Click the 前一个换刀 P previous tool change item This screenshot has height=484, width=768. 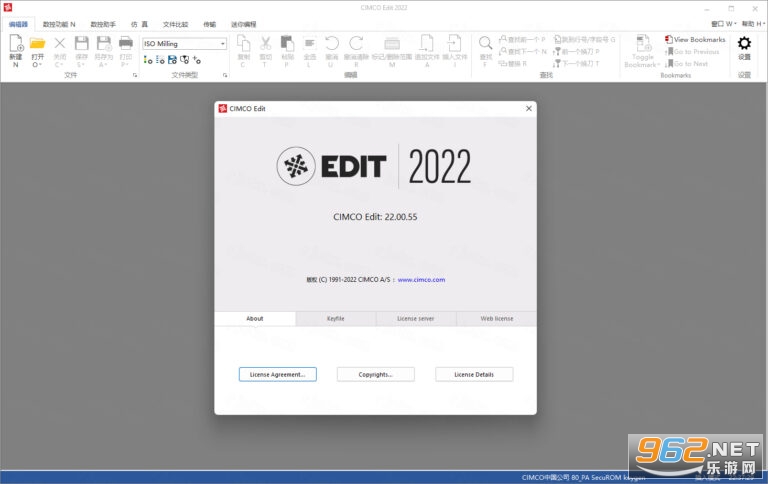tap(576, 51)
